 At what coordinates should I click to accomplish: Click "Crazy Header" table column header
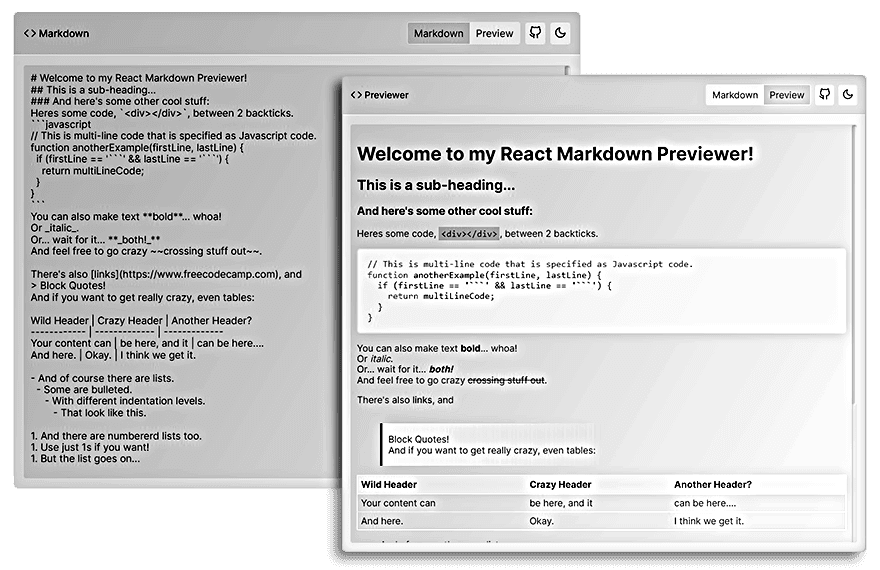[560, 485]
